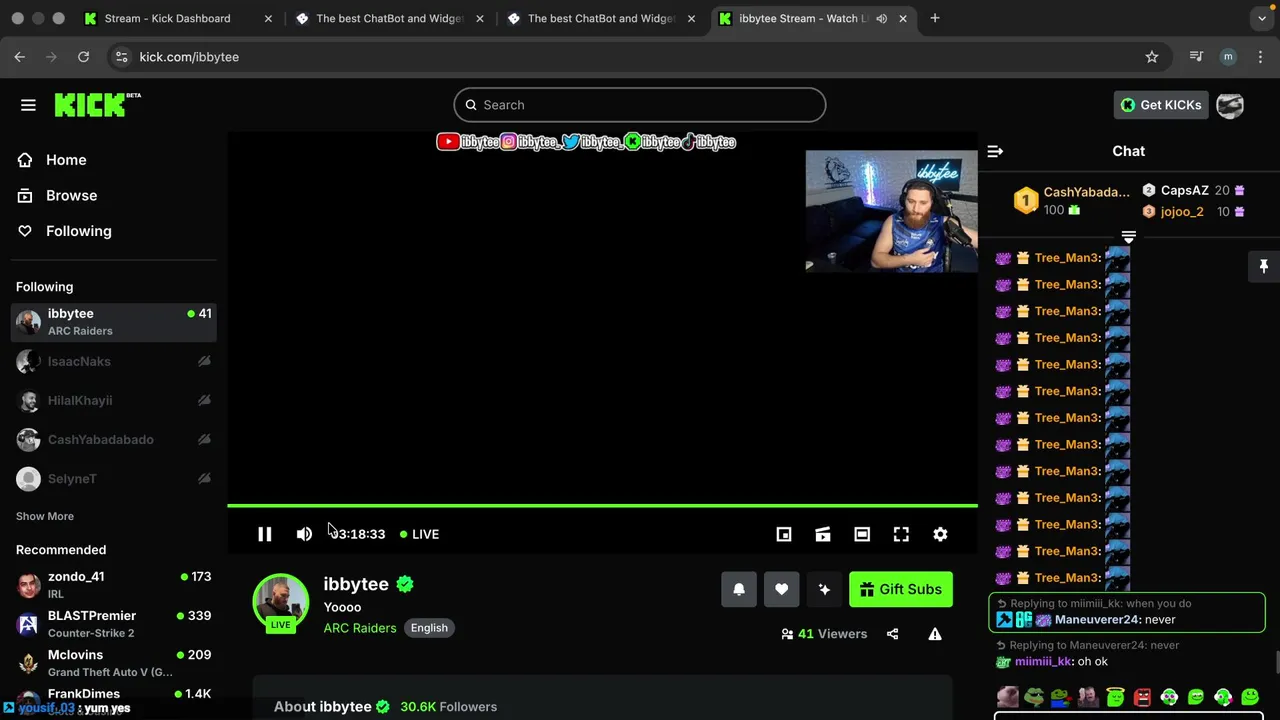Open player settings gear
Screen dimensions: 1280x720
pos(940,534)
